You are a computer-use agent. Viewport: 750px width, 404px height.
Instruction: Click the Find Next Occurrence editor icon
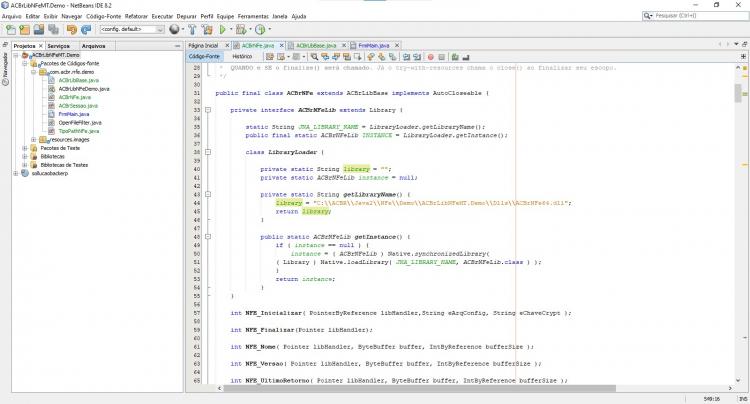click(x=336, y=56)
